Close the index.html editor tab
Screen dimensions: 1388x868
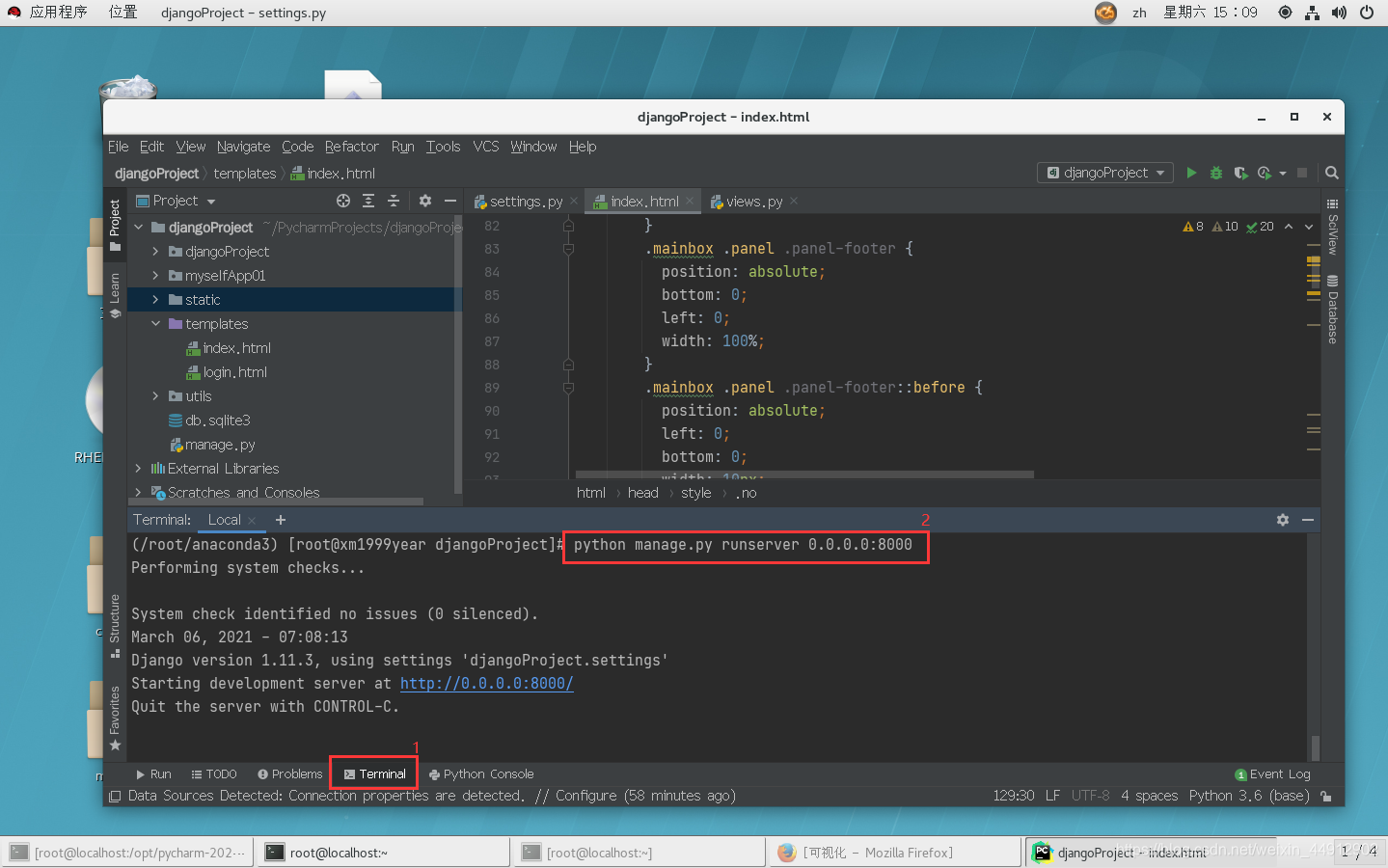(690, 202)
